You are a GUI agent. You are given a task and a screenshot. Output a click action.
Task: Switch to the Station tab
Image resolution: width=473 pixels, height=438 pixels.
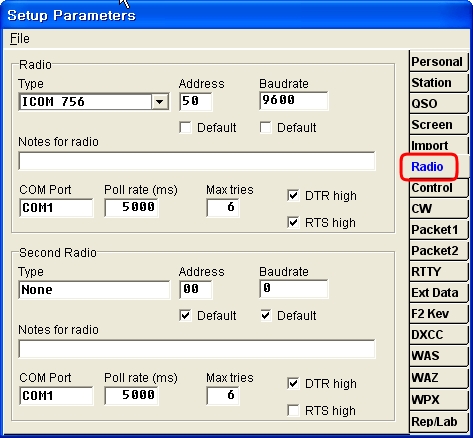[438, 82]
